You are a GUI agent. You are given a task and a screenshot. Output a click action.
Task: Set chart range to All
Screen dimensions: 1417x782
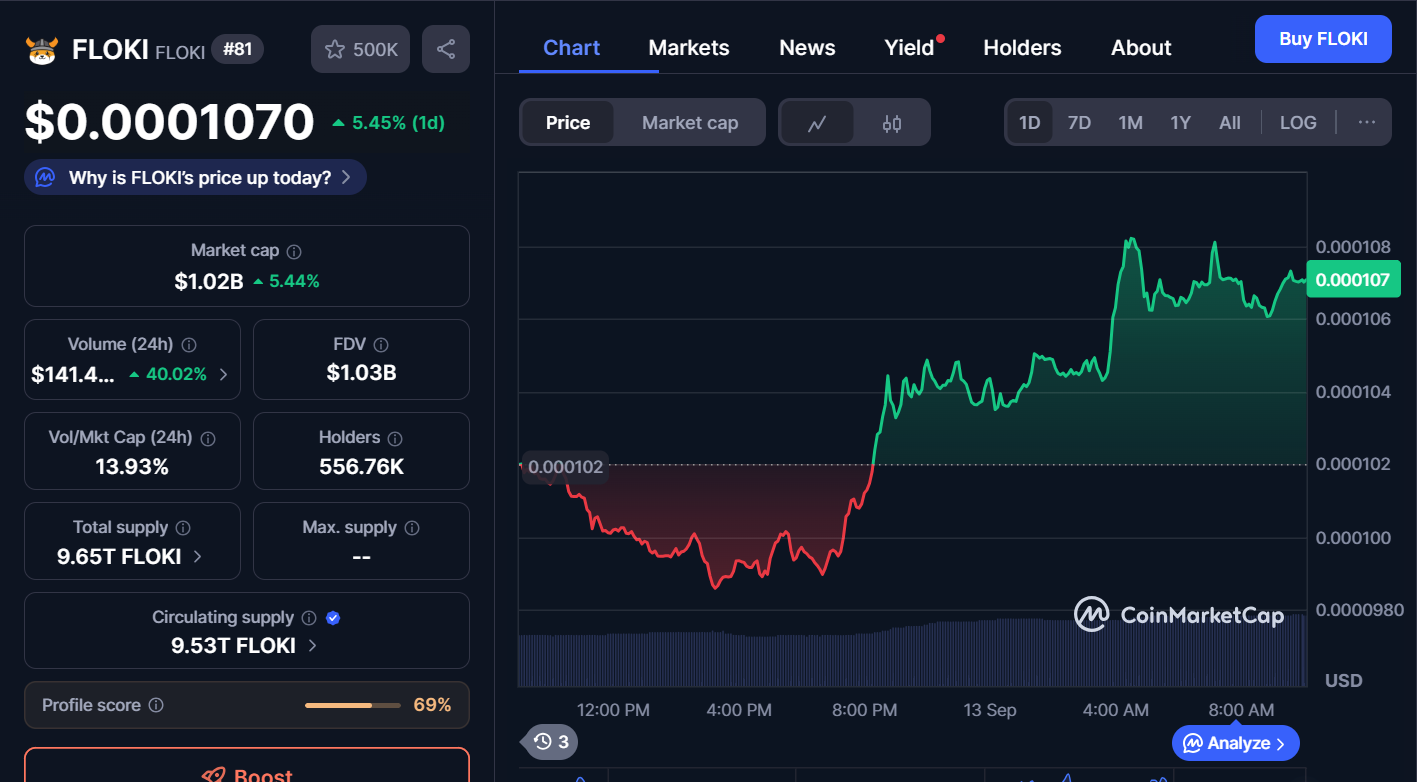click(x=1230, y=123)
